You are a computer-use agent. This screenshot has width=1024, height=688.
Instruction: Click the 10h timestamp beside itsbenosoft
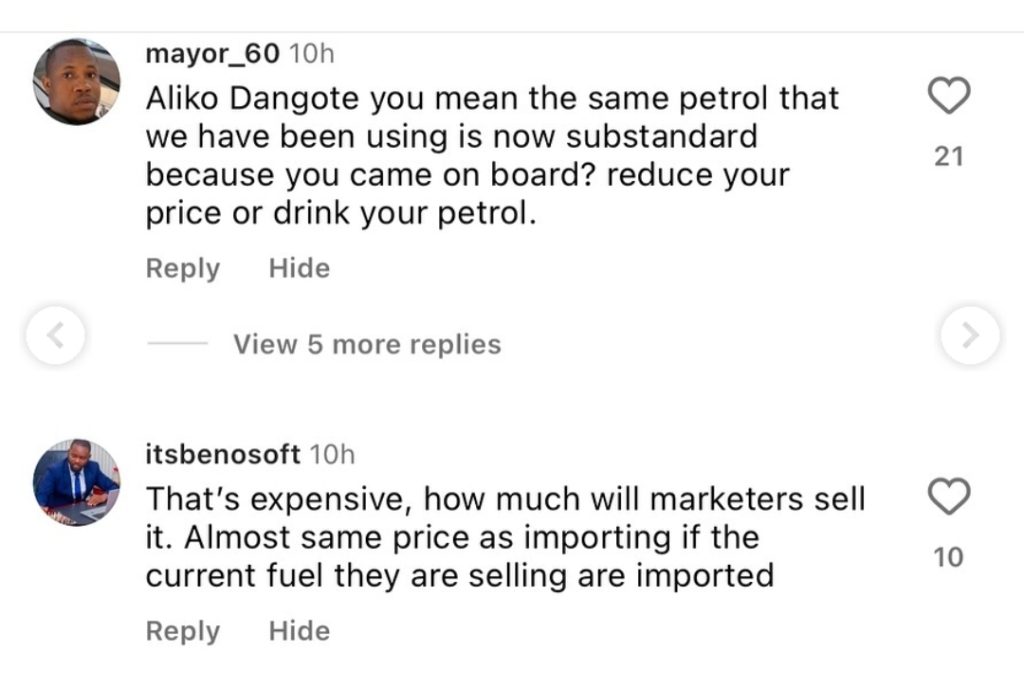coord(332,454)
